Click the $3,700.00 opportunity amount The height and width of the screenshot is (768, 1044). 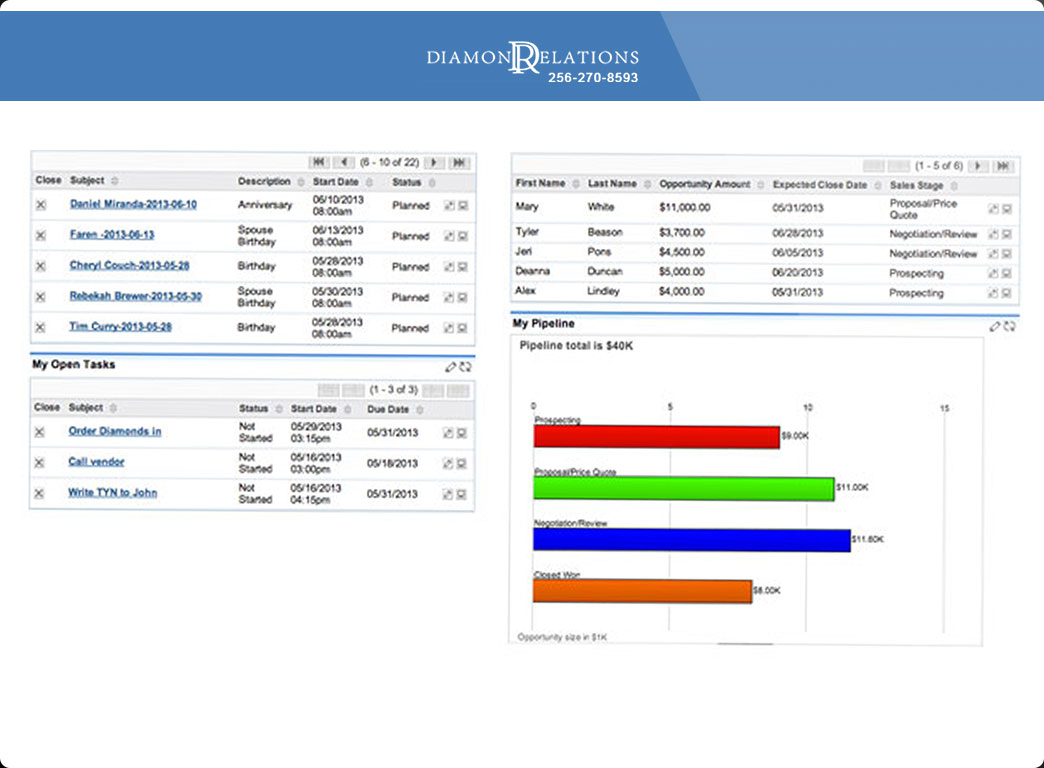point(682,232)
